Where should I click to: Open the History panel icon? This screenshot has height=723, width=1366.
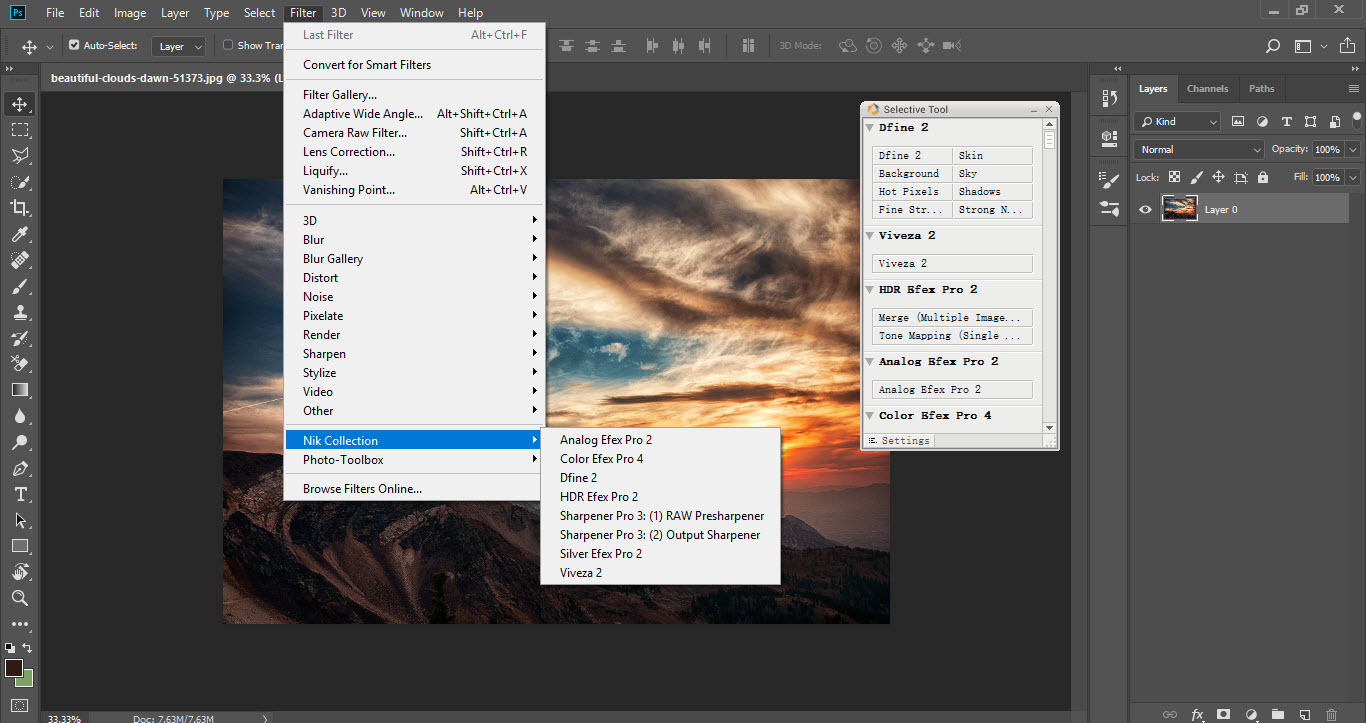click(1109, 98)
